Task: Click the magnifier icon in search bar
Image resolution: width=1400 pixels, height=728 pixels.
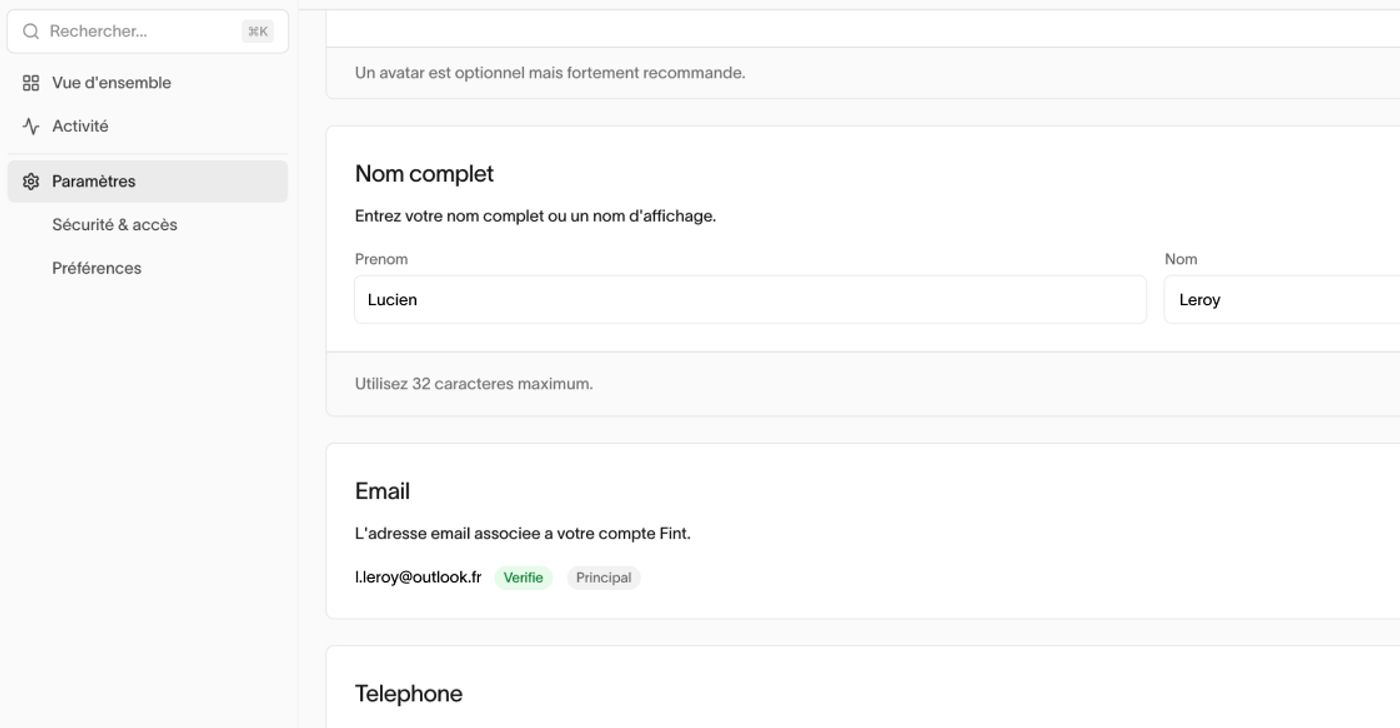Action: point(31,32)
